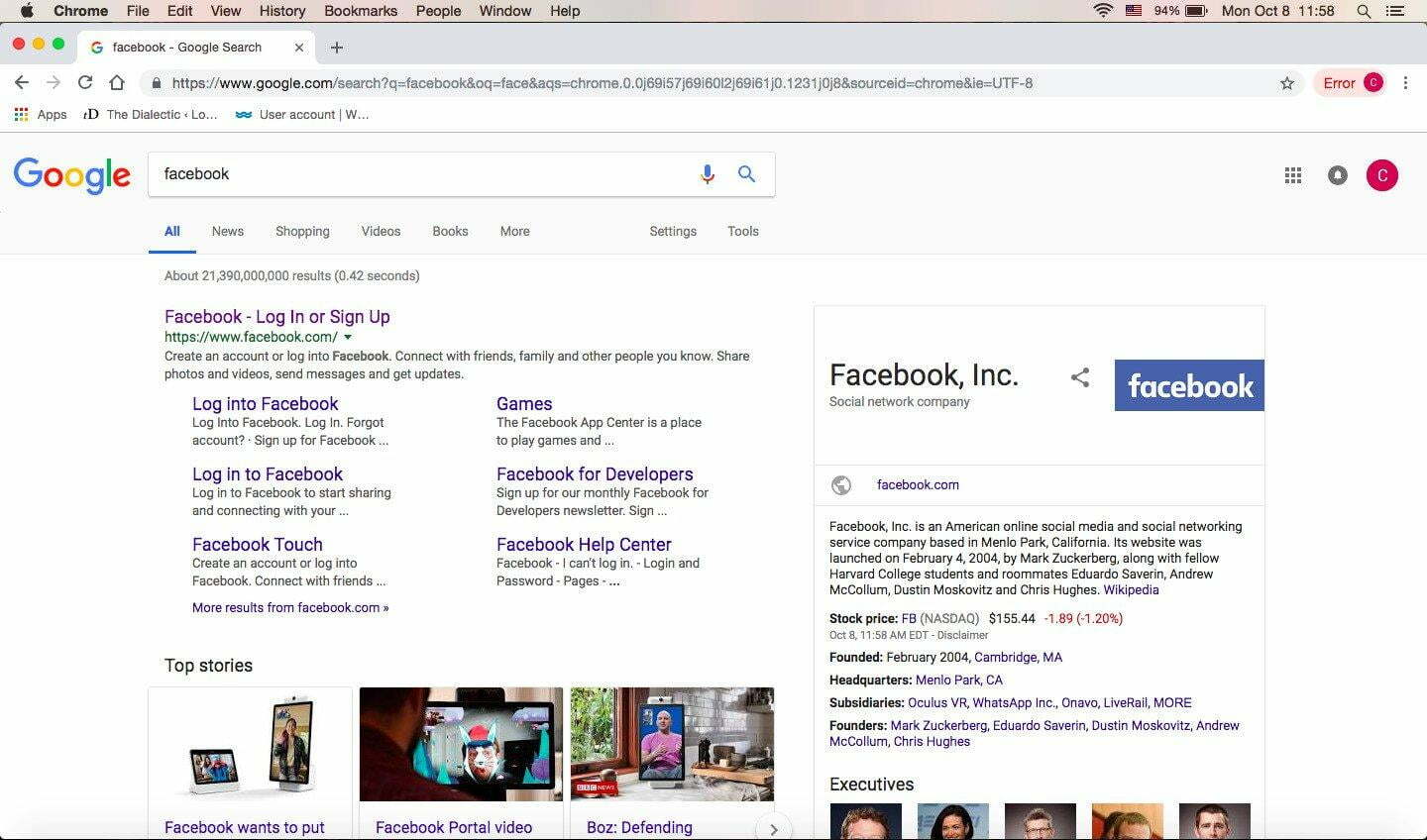The height and width of the screenshot is (840, 1427).
Task: Click the Chrome back arrow
Action: tap(22, 83)
